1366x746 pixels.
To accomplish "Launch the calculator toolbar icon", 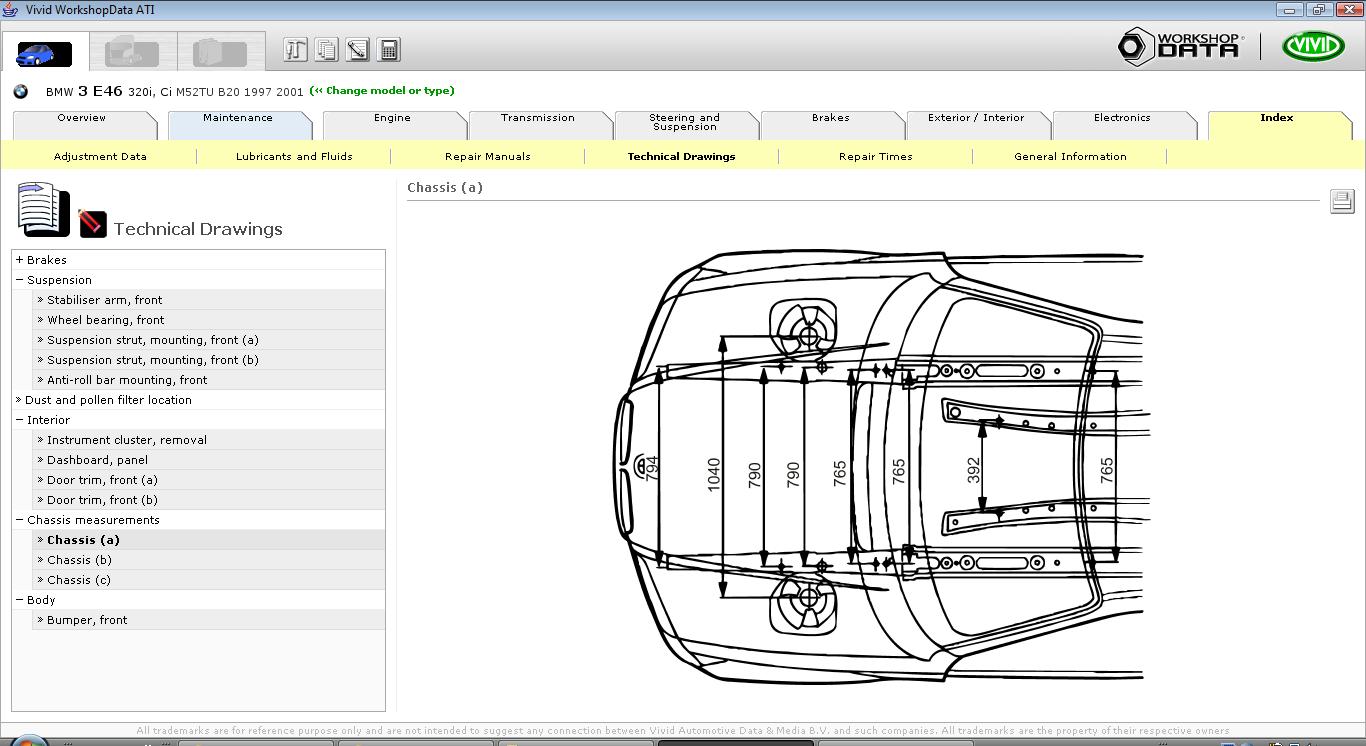I will pos(389,50).
